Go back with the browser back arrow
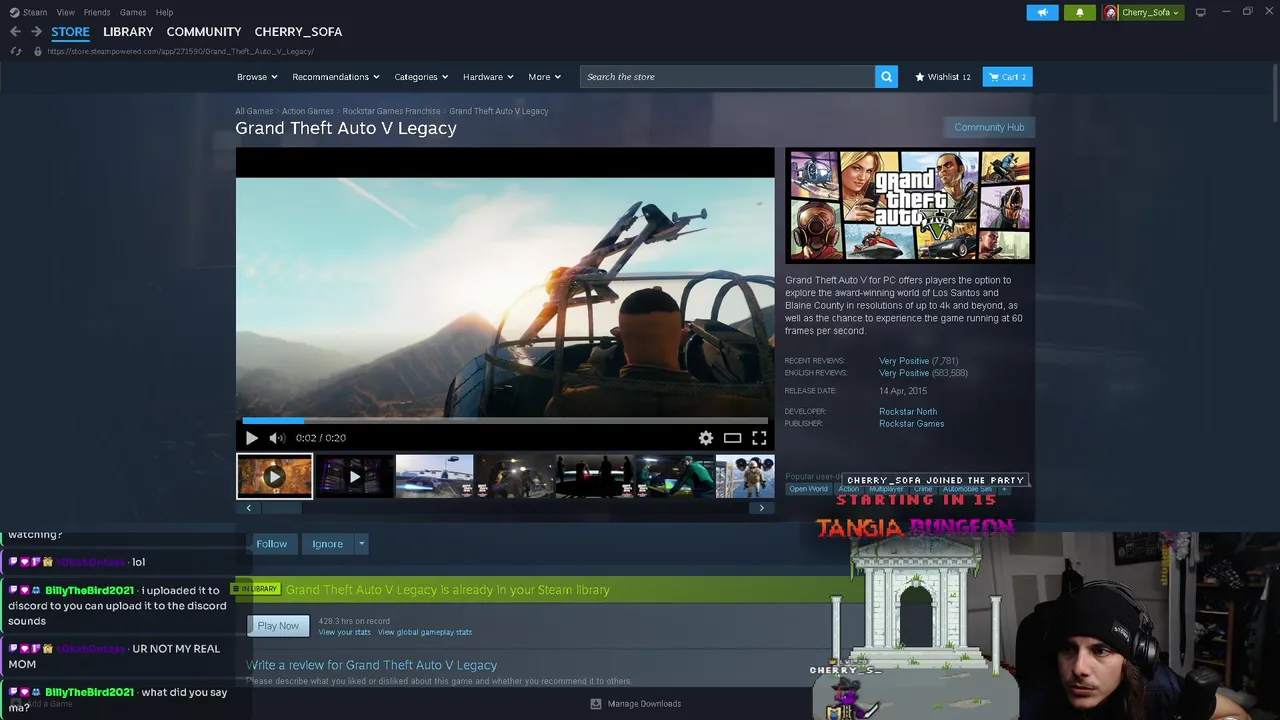The width and height of the screenshot is (1280, 720). [15, 32]
